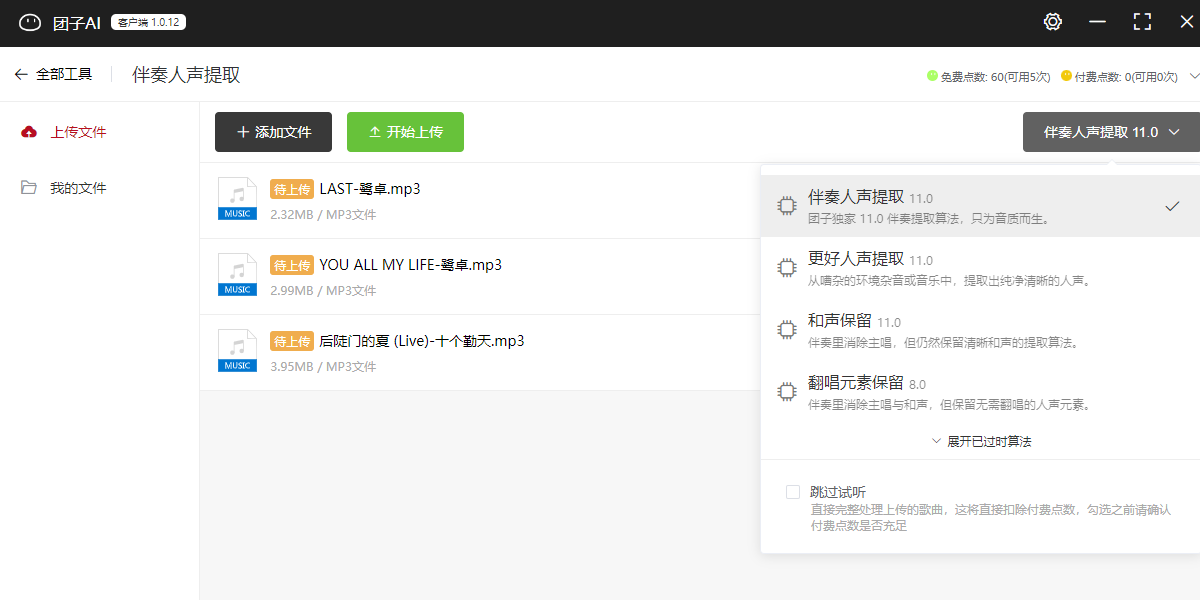Click the 团子AI logo icon
Viewport: 1200px width, 600px height.
tap(30, 22)
